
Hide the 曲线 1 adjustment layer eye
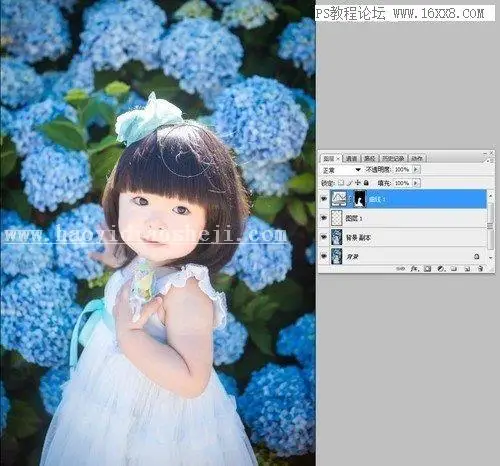[324, 199]
